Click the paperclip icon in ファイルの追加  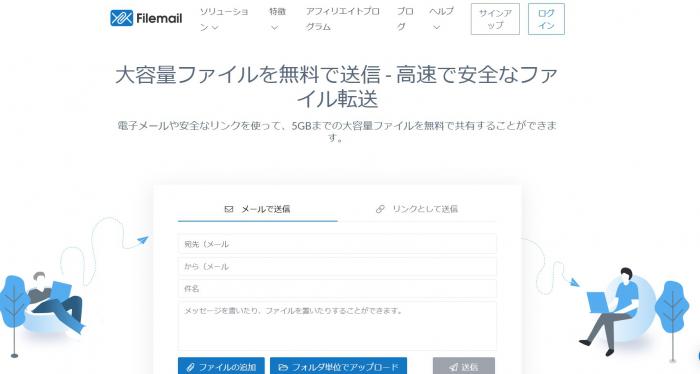click(191, 367)
